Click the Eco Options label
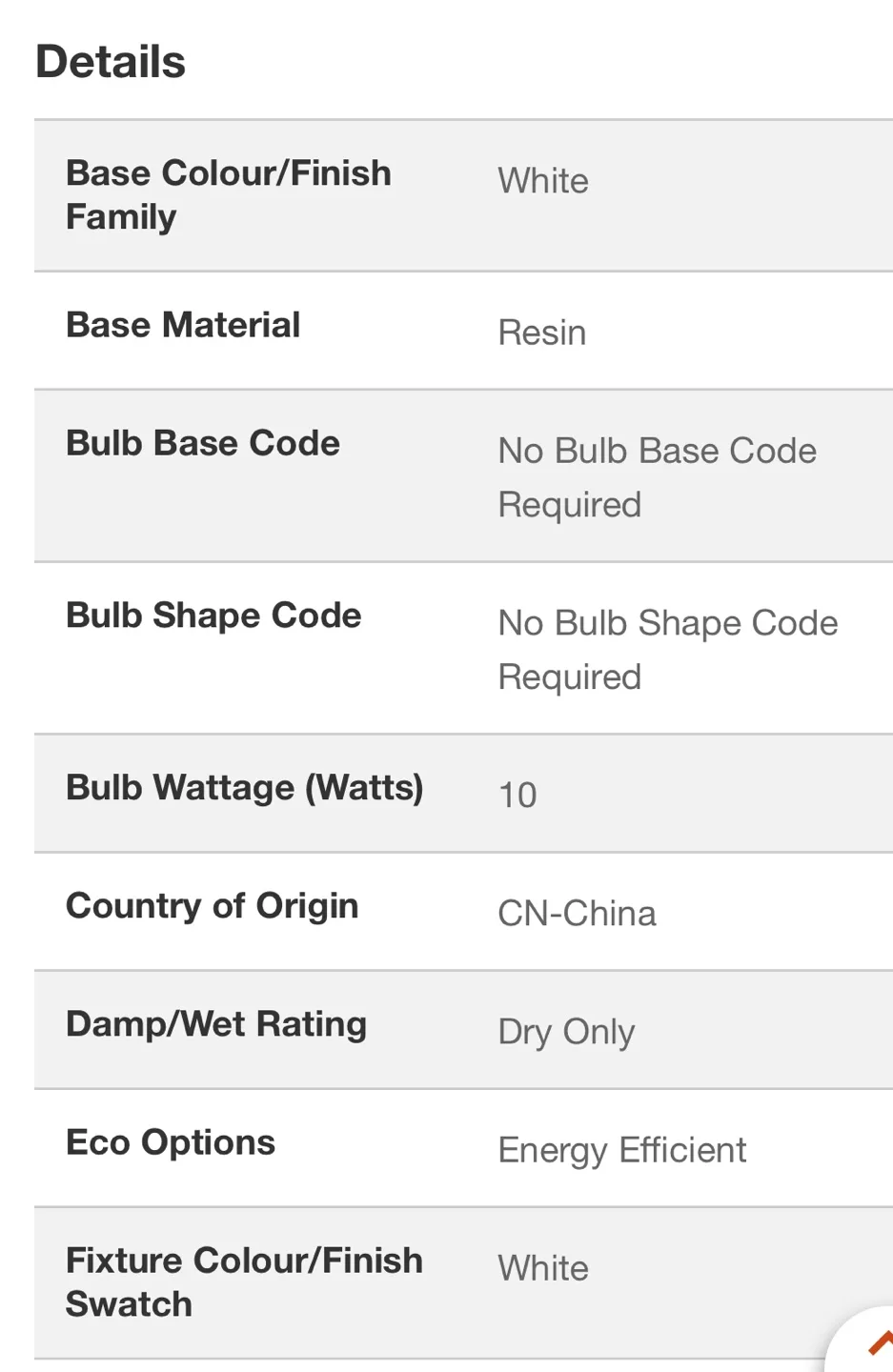The image size is (893, 1372). click(171, 1142)
